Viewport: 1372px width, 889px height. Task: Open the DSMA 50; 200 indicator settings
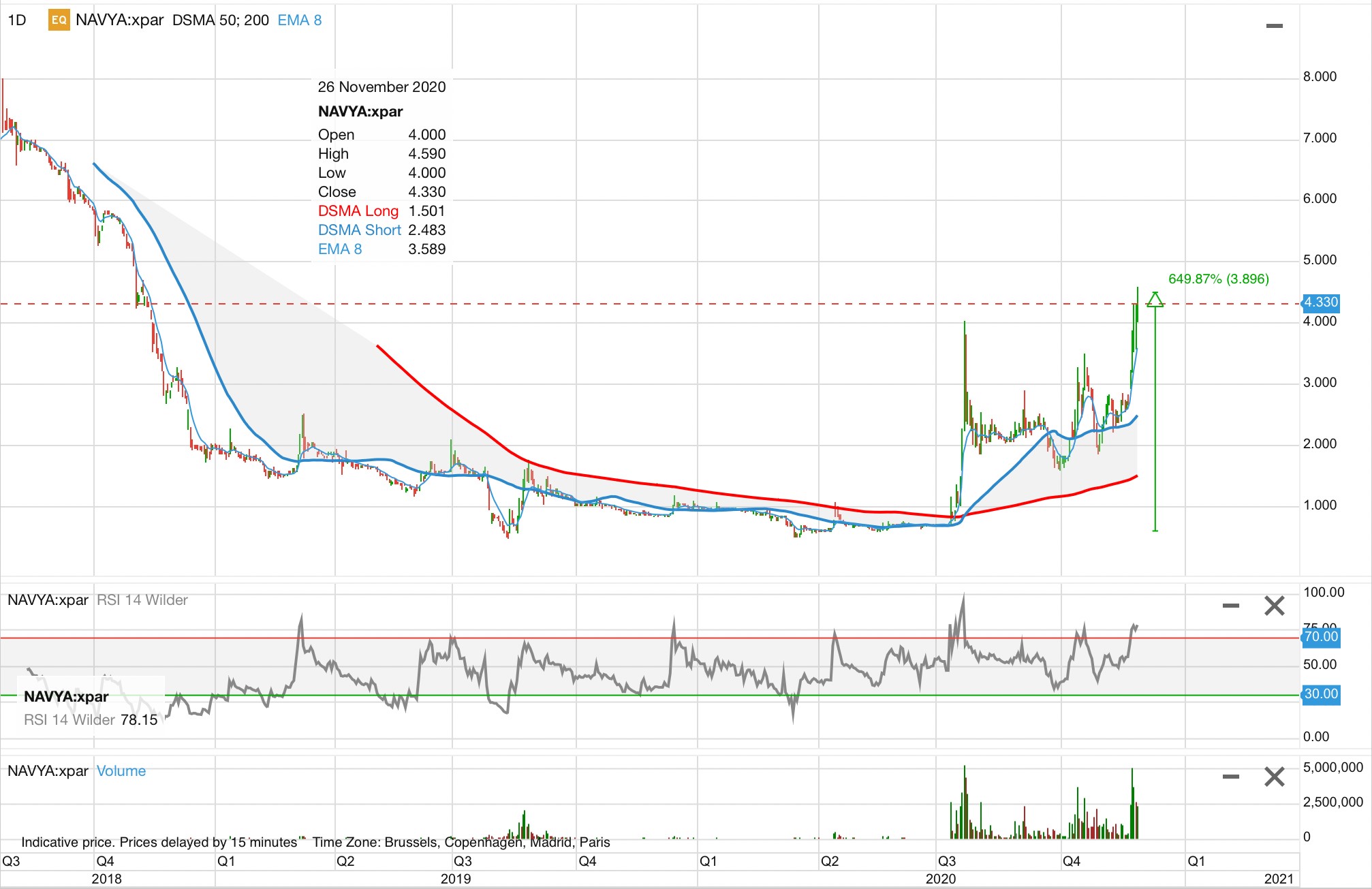pyautogui.click(x=221, y=20)
